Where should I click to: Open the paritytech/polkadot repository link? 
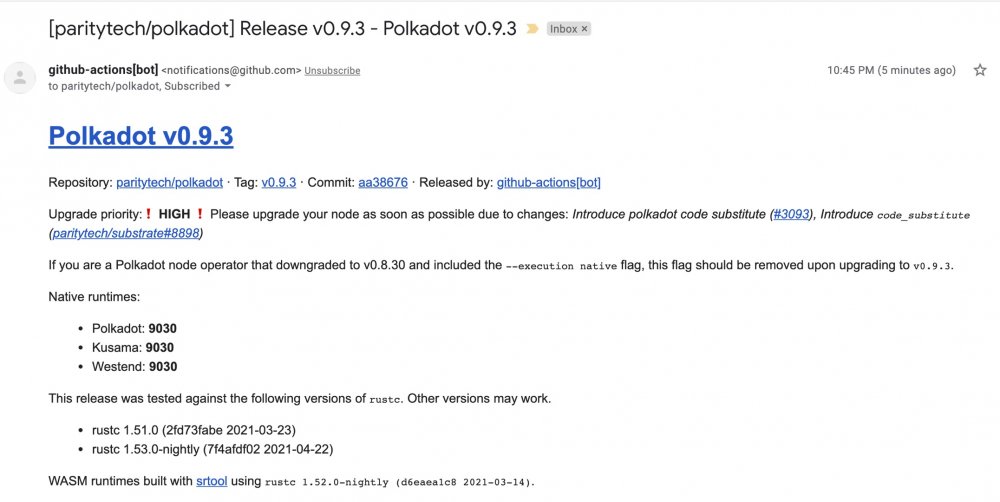[x=170, y=182]
